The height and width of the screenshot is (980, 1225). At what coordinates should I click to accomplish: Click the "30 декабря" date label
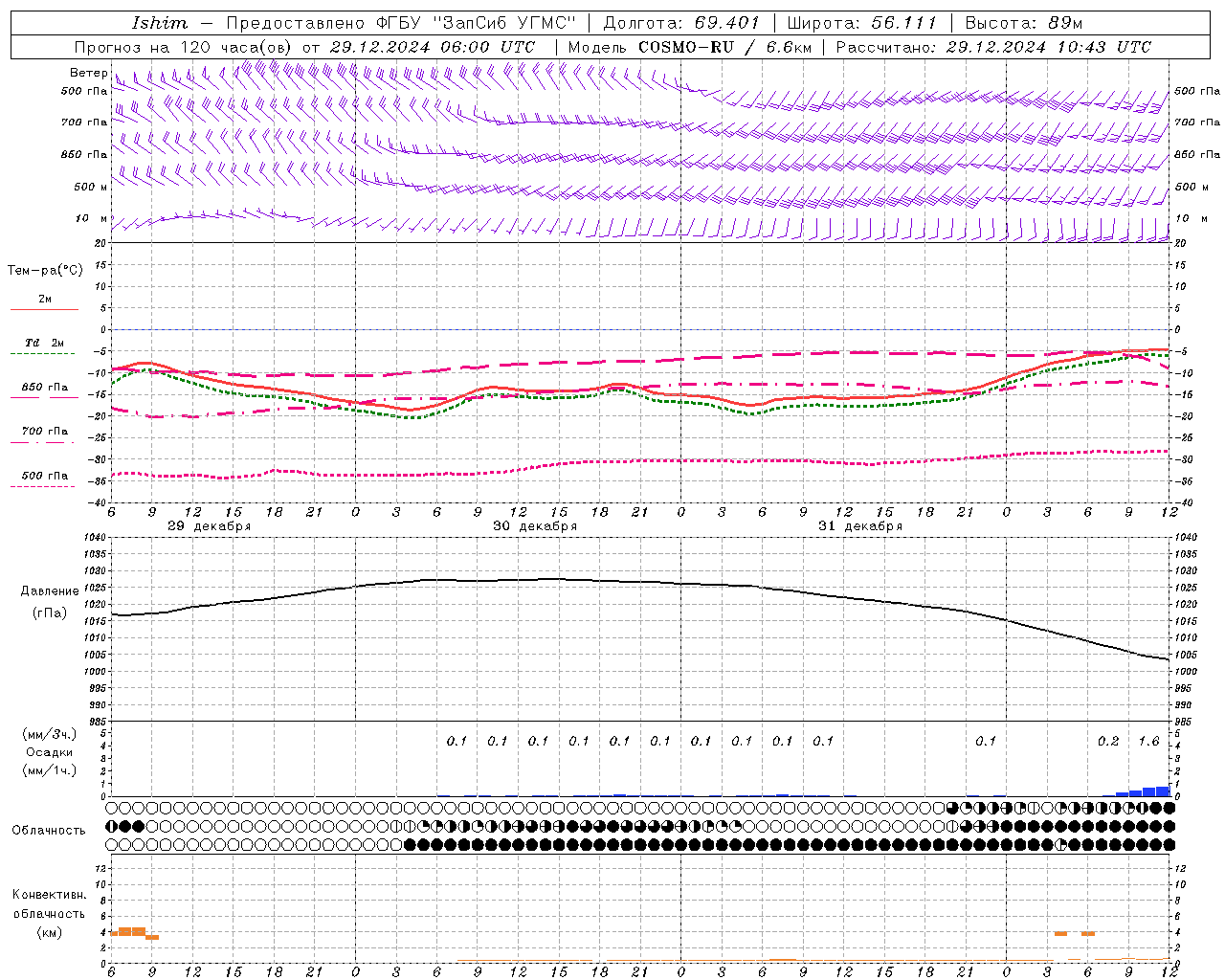535,526
